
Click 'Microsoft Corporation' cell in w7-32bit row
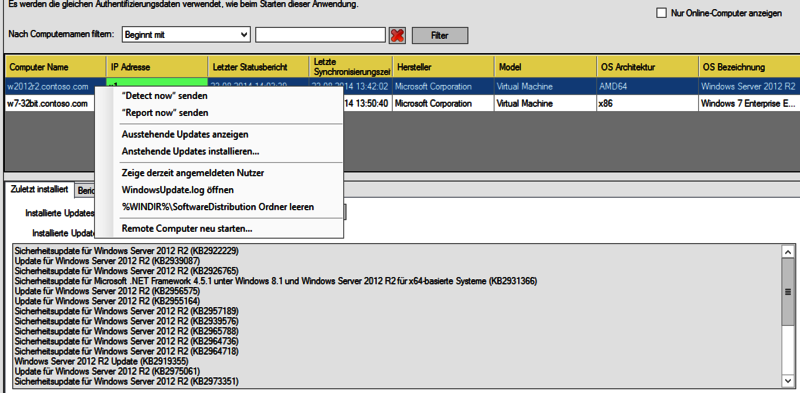[443, 103]
